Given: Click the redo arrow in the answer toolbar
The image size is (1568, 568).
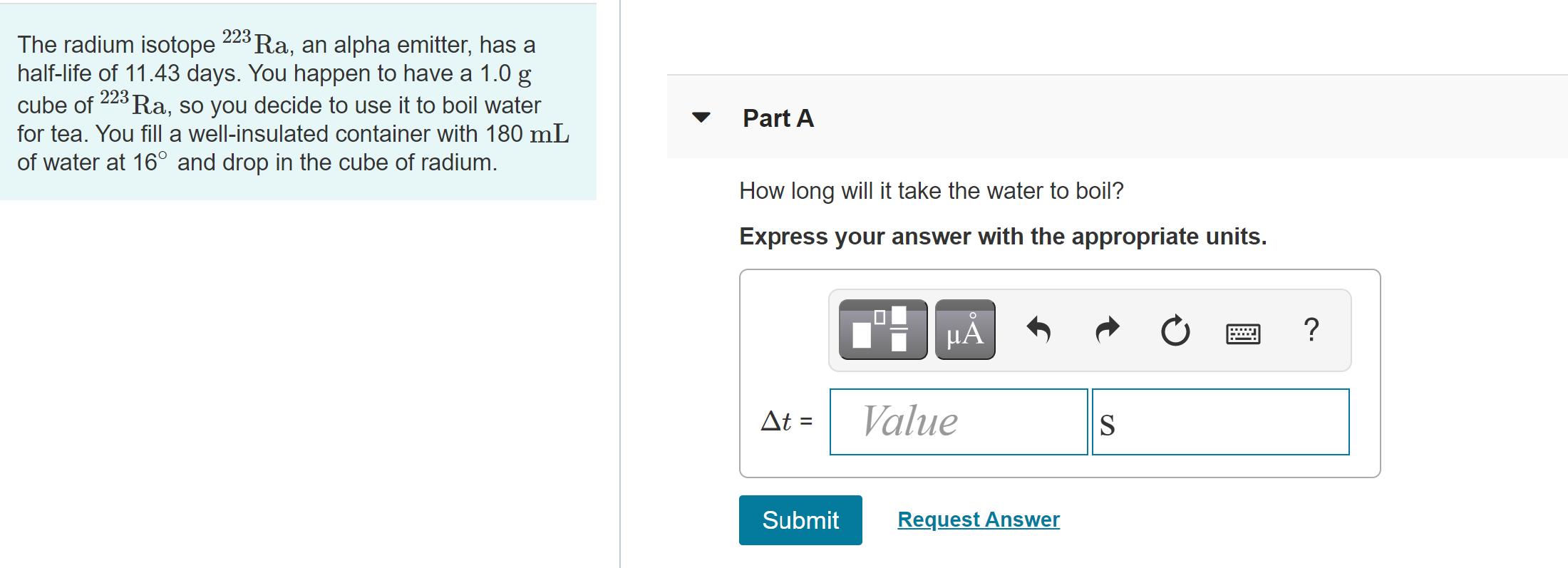Looking at the screenshot, I should coord(1107,329).
